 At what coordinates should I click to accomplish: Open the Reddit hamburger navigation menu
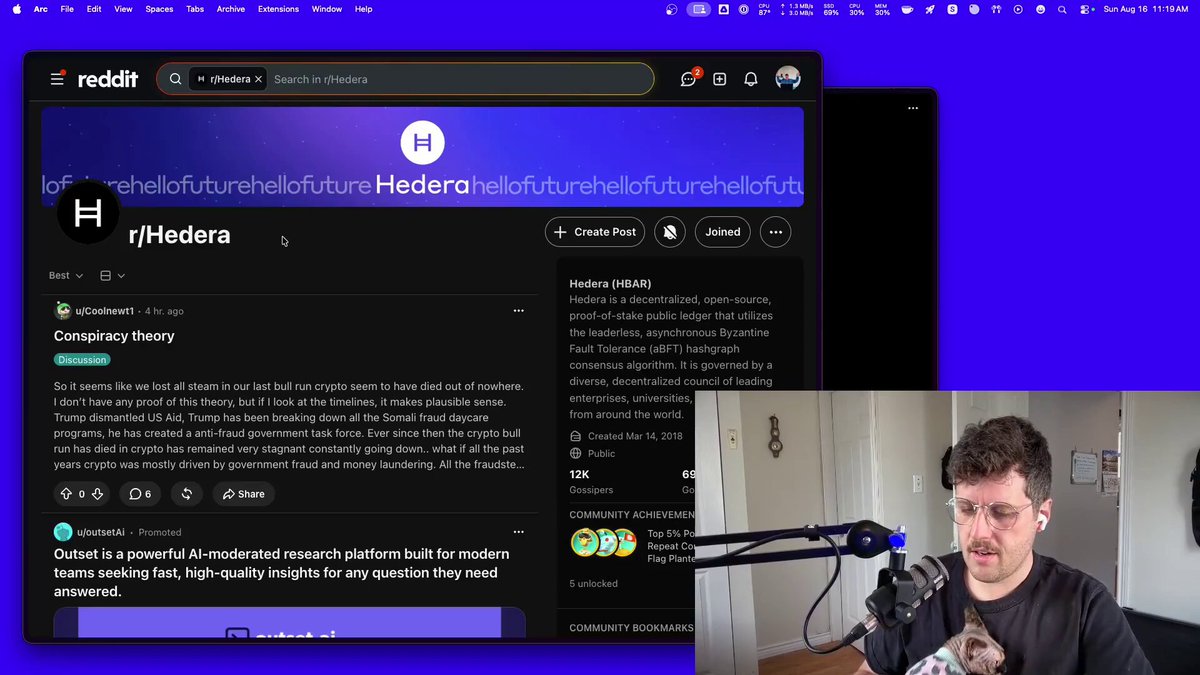coord(58,79)
